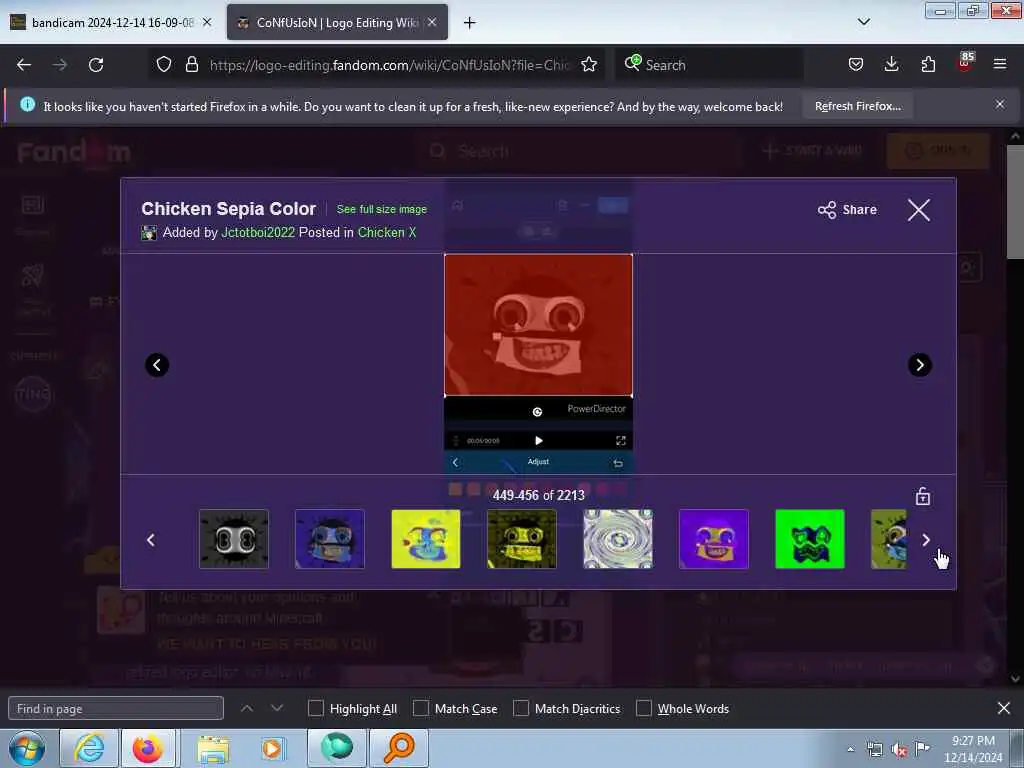Show next image with right arrow circle

click(920, 365)
